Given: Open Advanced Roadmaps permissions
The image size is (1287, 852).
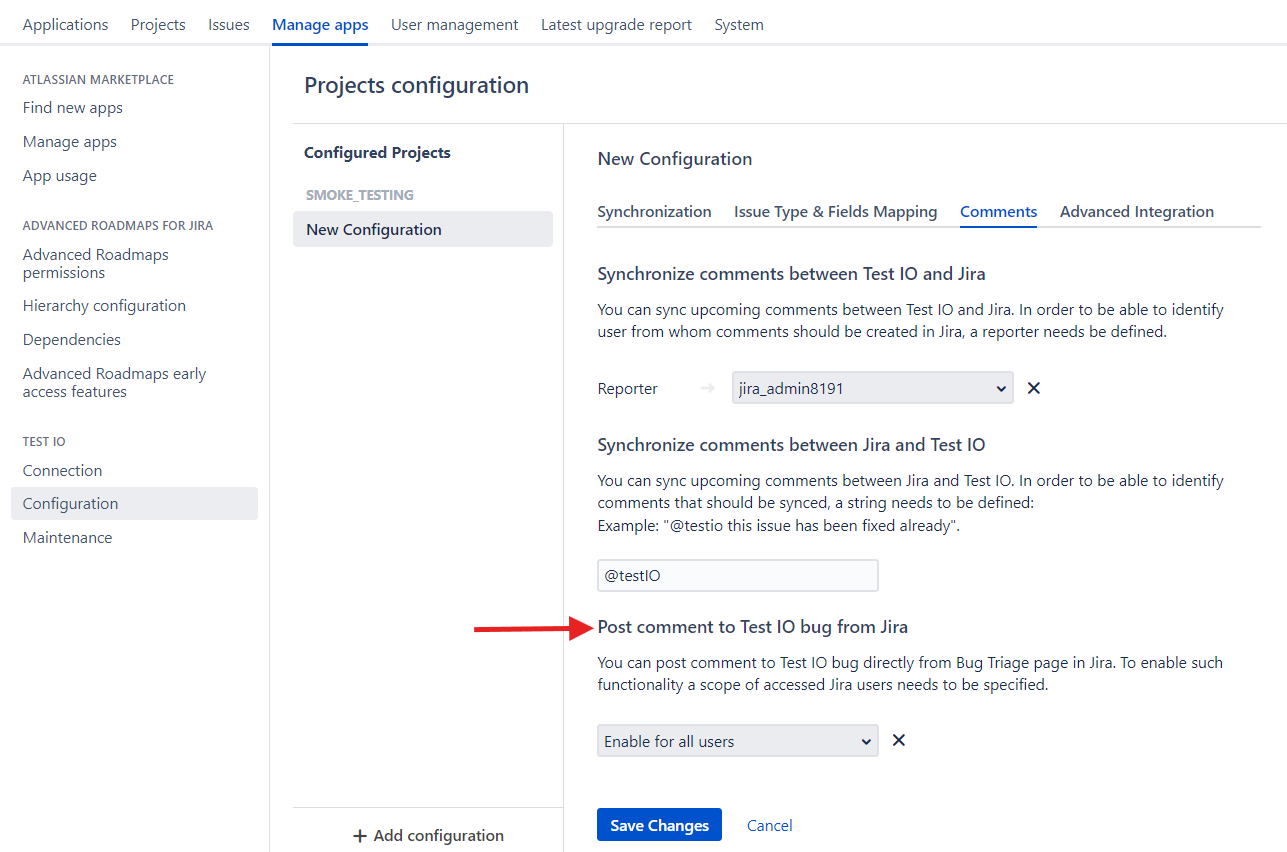Looking at the screenshot, I should click(x=96, y=264).
